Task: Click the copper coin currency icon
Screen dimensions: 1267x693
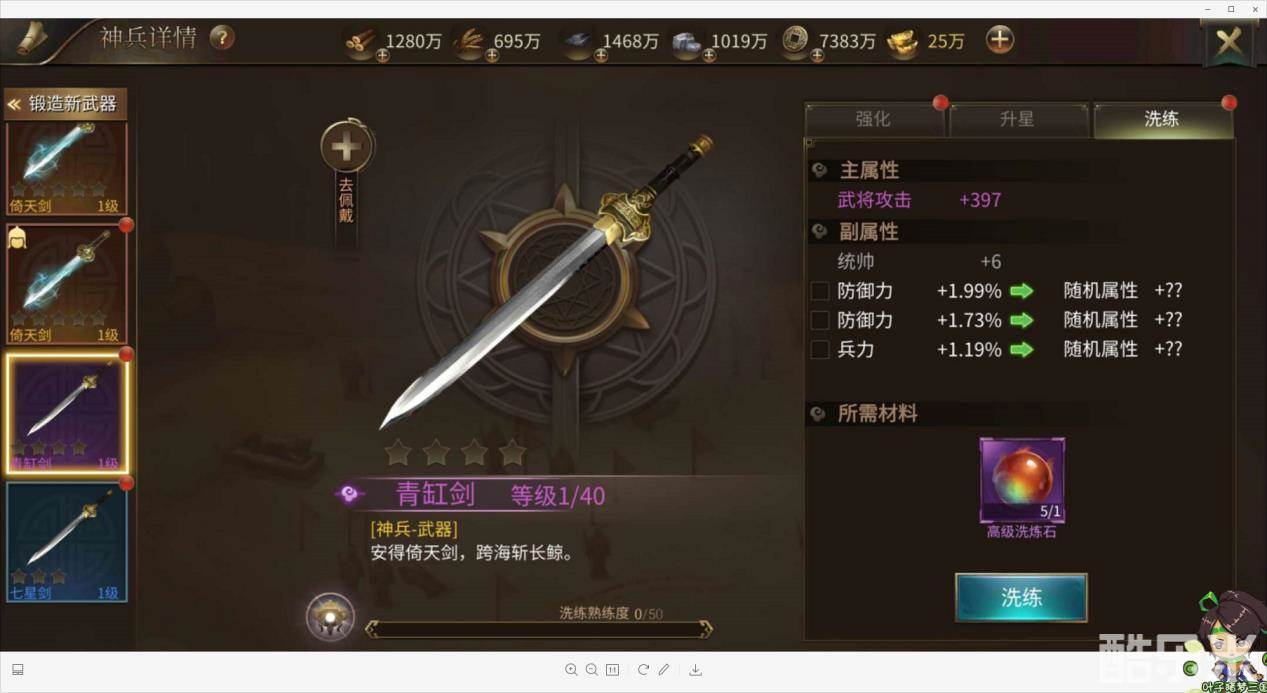Action: [x=796, y=40]
